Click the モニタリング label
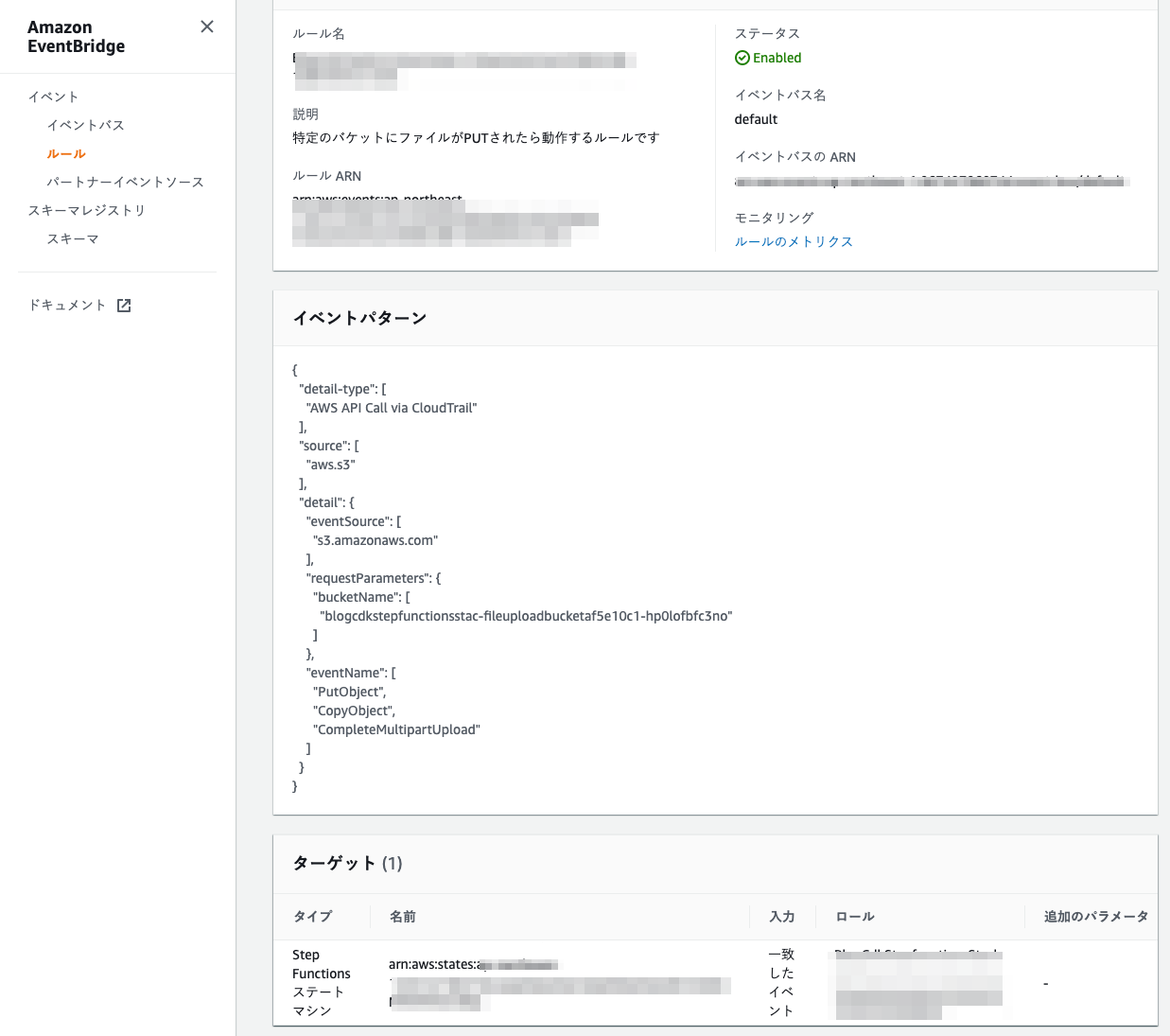This screenshot has width=1170, height=1036. coord(774,218)
